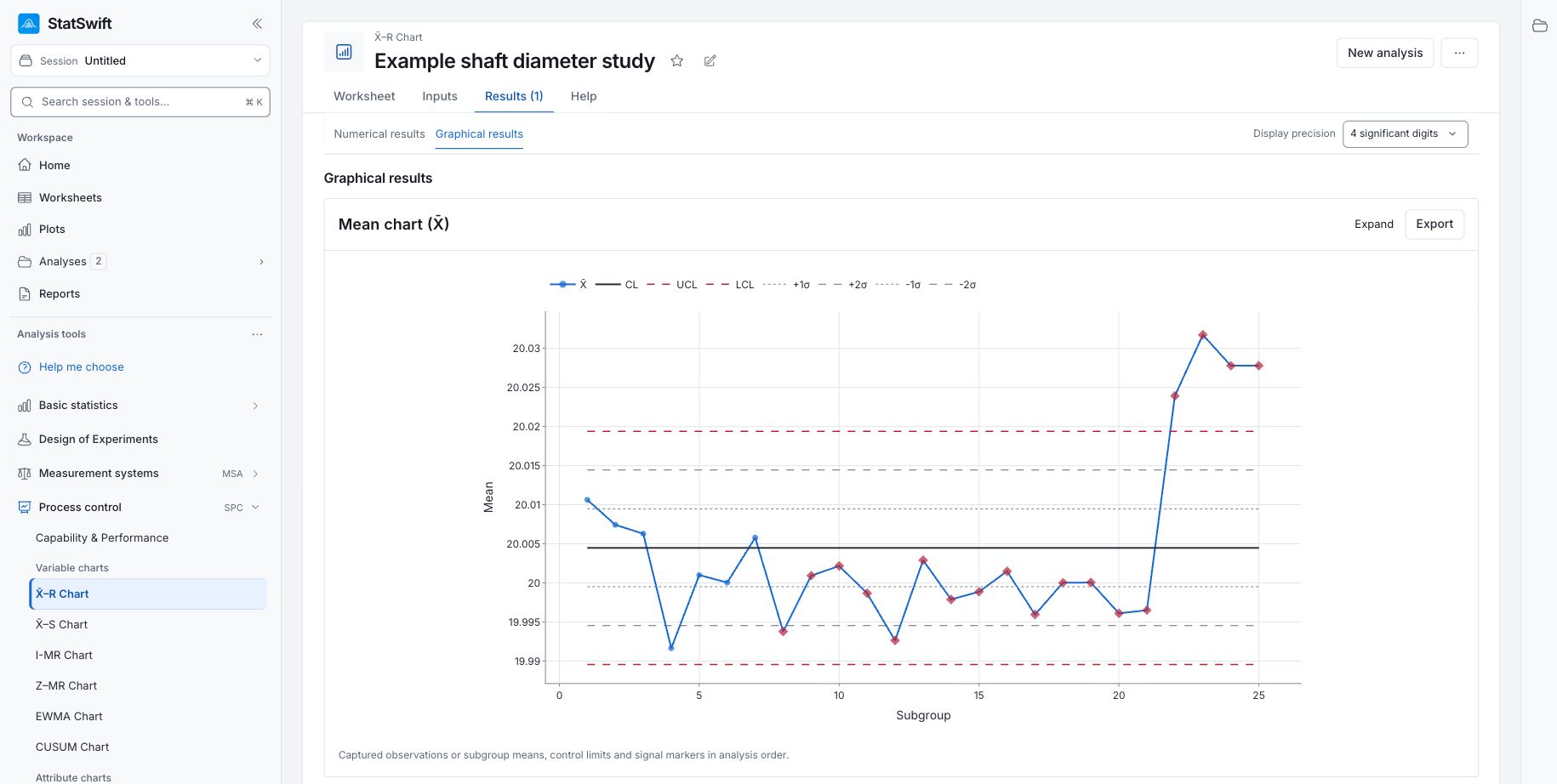Viewport: 1557px width, 784px height.
Task: Click the New analysis button
Action: tap(1385, 53)
